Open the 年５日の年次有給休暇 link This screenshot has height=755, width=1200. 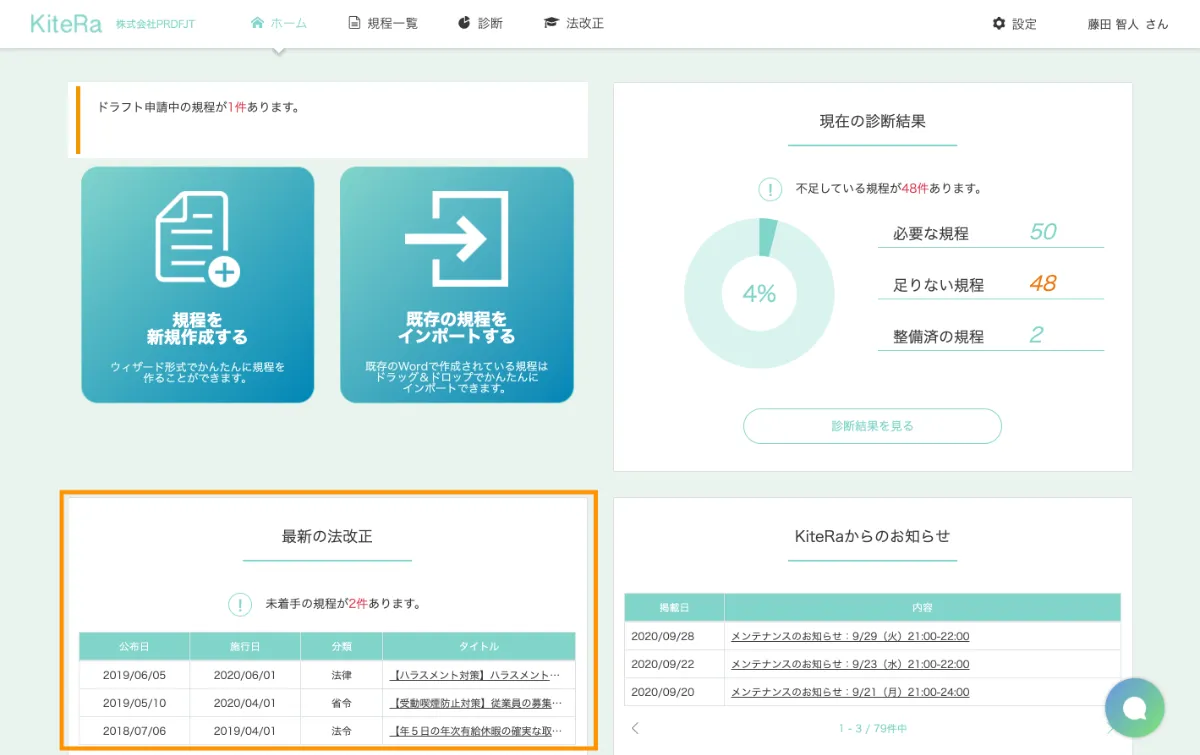(478, 730)
